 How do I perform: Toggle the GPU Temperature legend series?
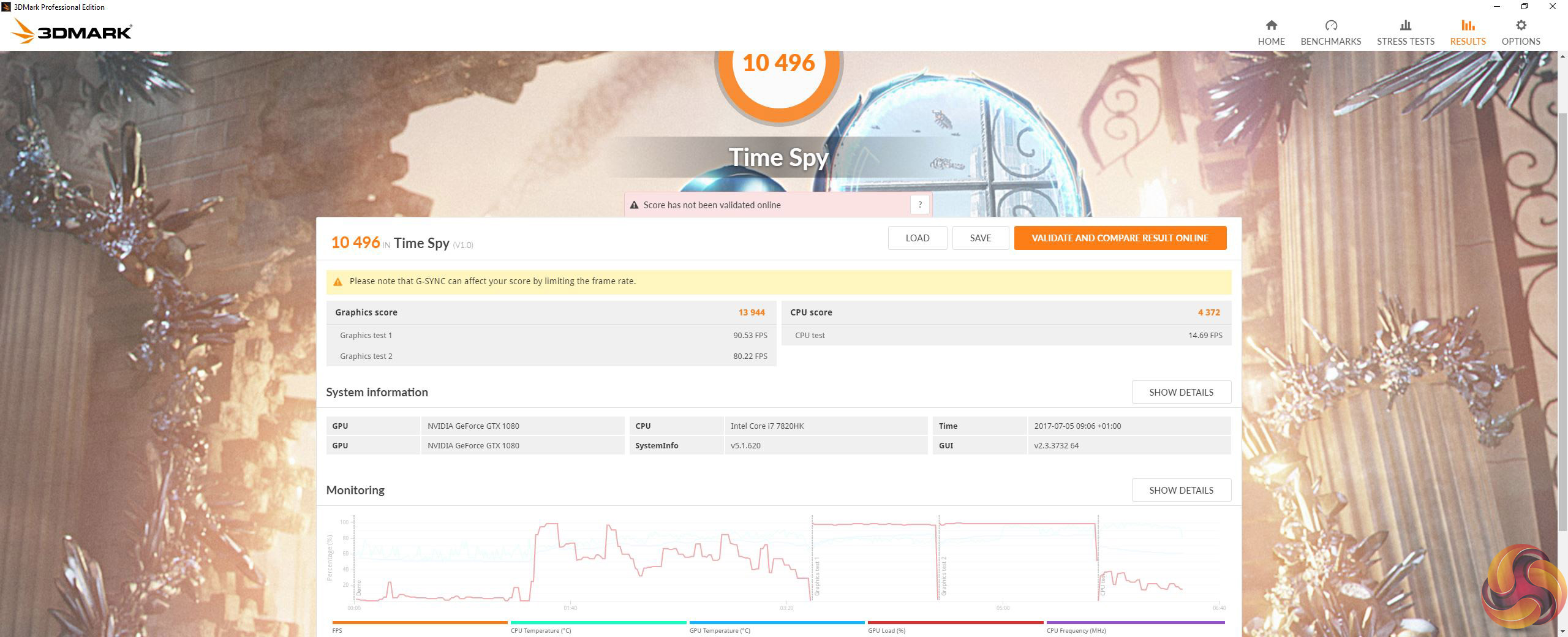coord(777,627)
